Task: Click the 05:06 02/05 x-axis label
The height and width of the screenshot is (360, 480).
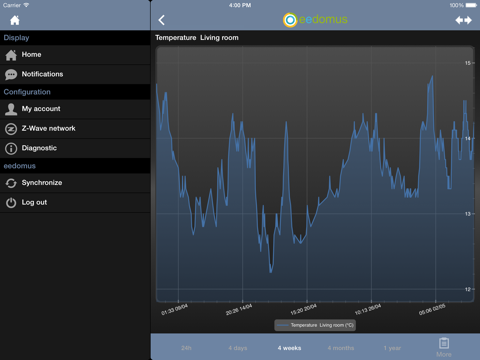Action: [432, 310]
